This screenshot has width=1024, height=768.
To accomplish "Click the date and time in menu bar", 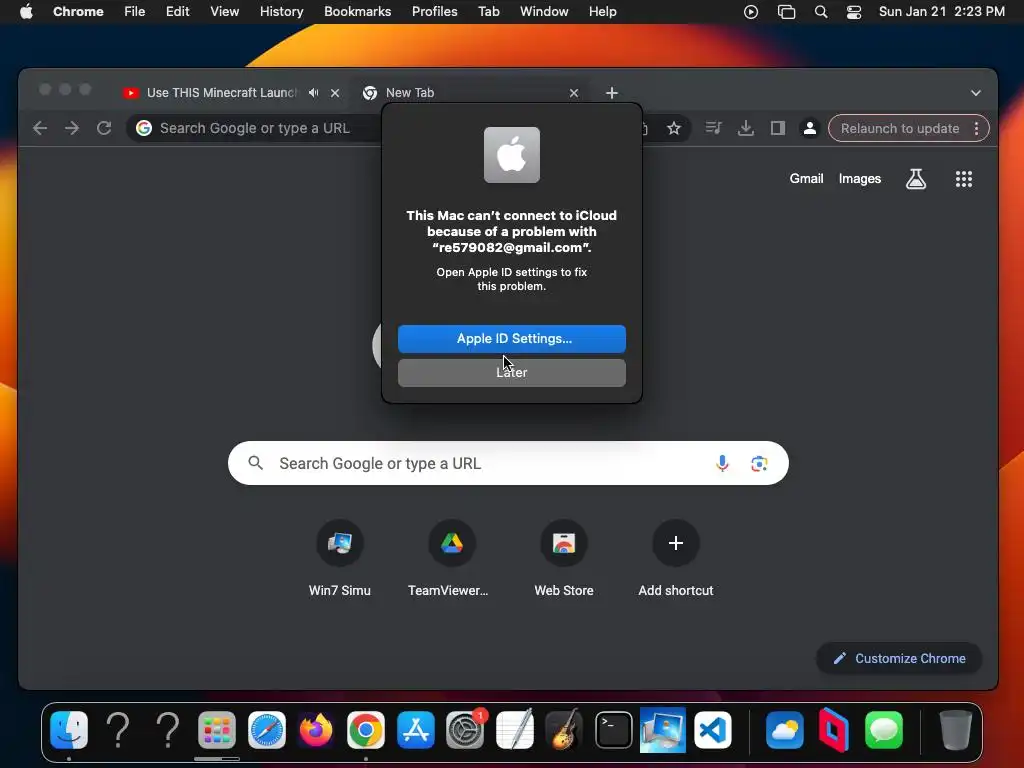I will click(x=941, y=12).
